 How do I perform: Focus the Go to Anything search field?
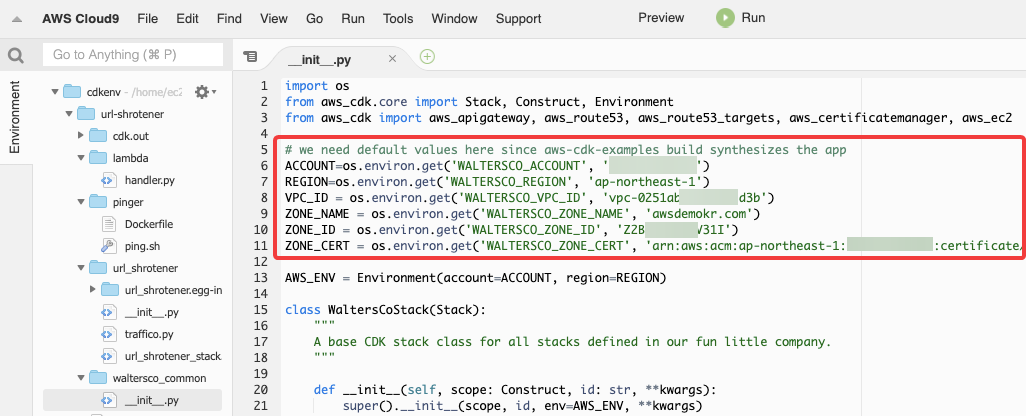tap(133, 55)
